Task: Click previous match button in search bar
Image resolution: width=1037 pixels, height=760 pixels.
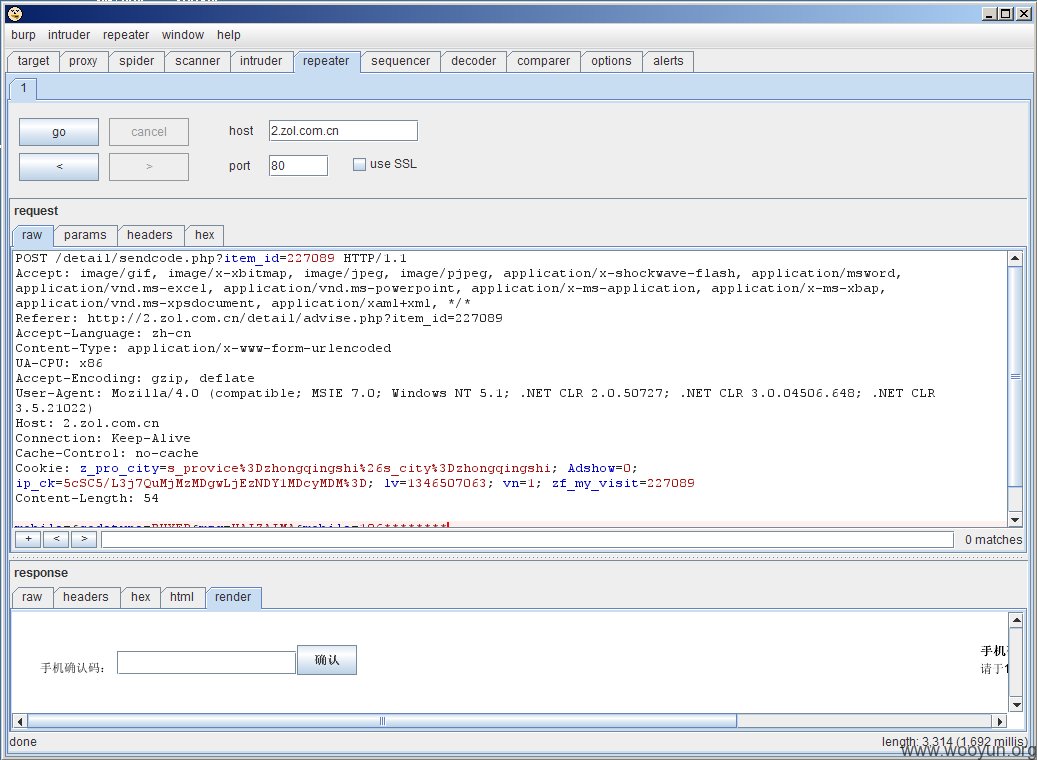Action: [56, 539]
